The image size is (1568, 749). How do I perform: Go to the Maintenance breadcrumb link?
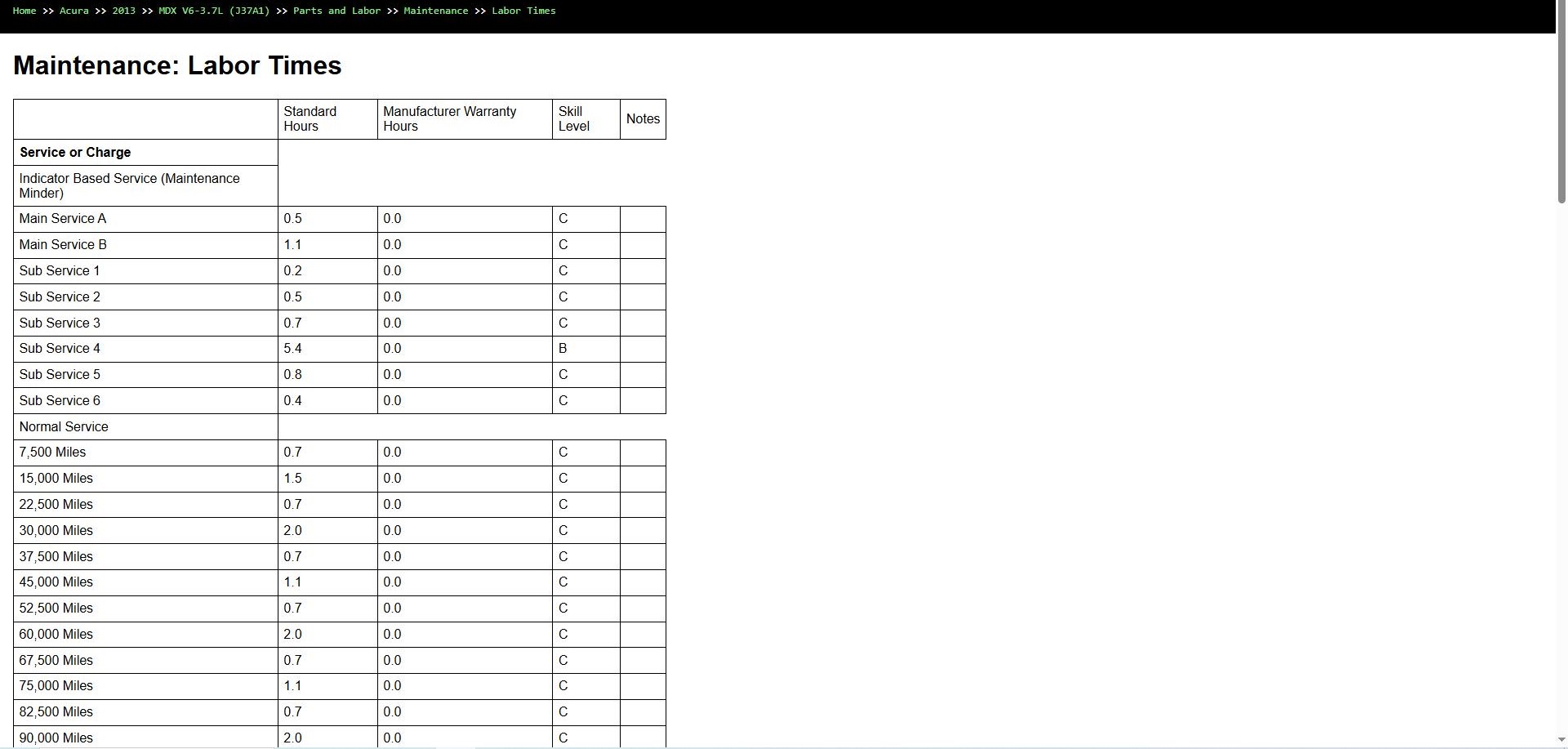436,11
